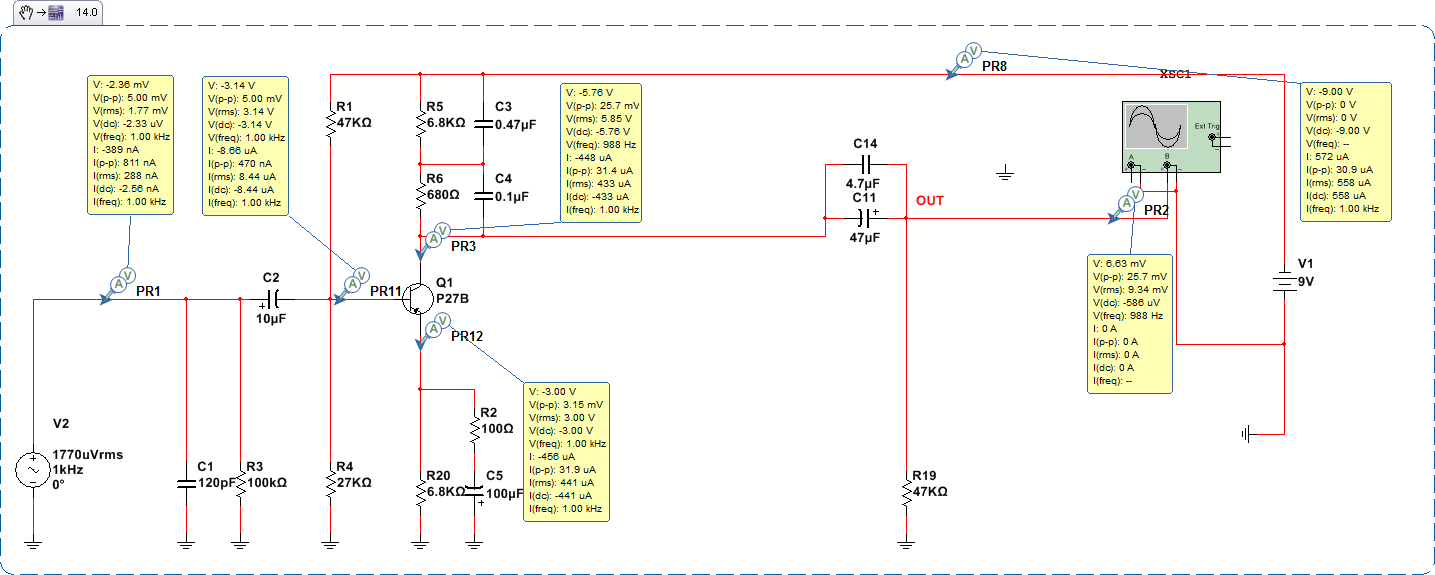This screenshot has height=575, width=1435.
Task: Click the PR12 readout box showing -3.00 V
Action: click(x=565, y=452)
